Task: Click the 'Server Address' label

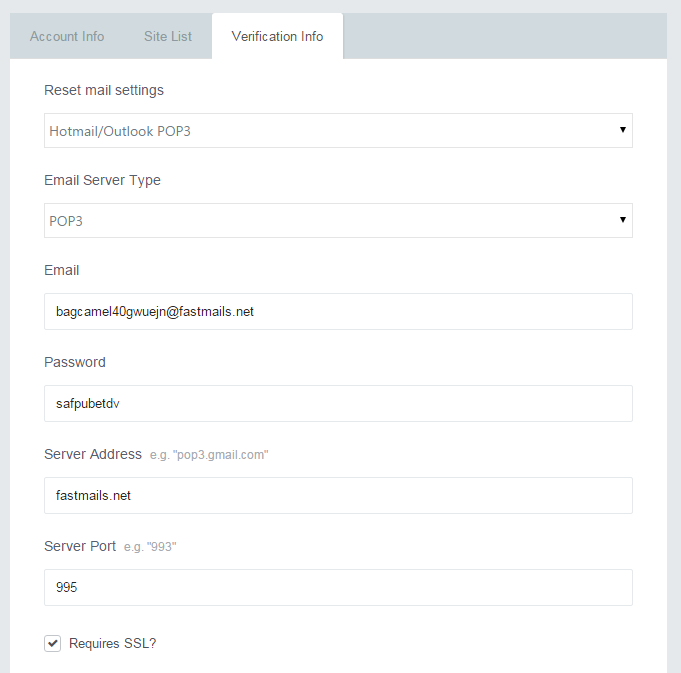Action: (x=93, y=454)
